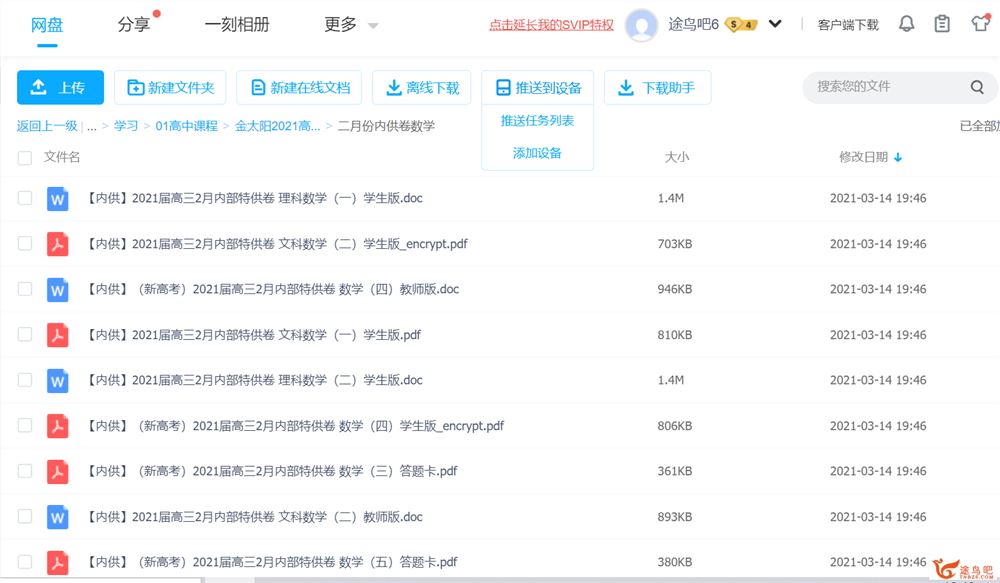Open file 数学（五）答题卡.pdf by name
This screenshot has width=1000, height=583.
coord(272,563)
